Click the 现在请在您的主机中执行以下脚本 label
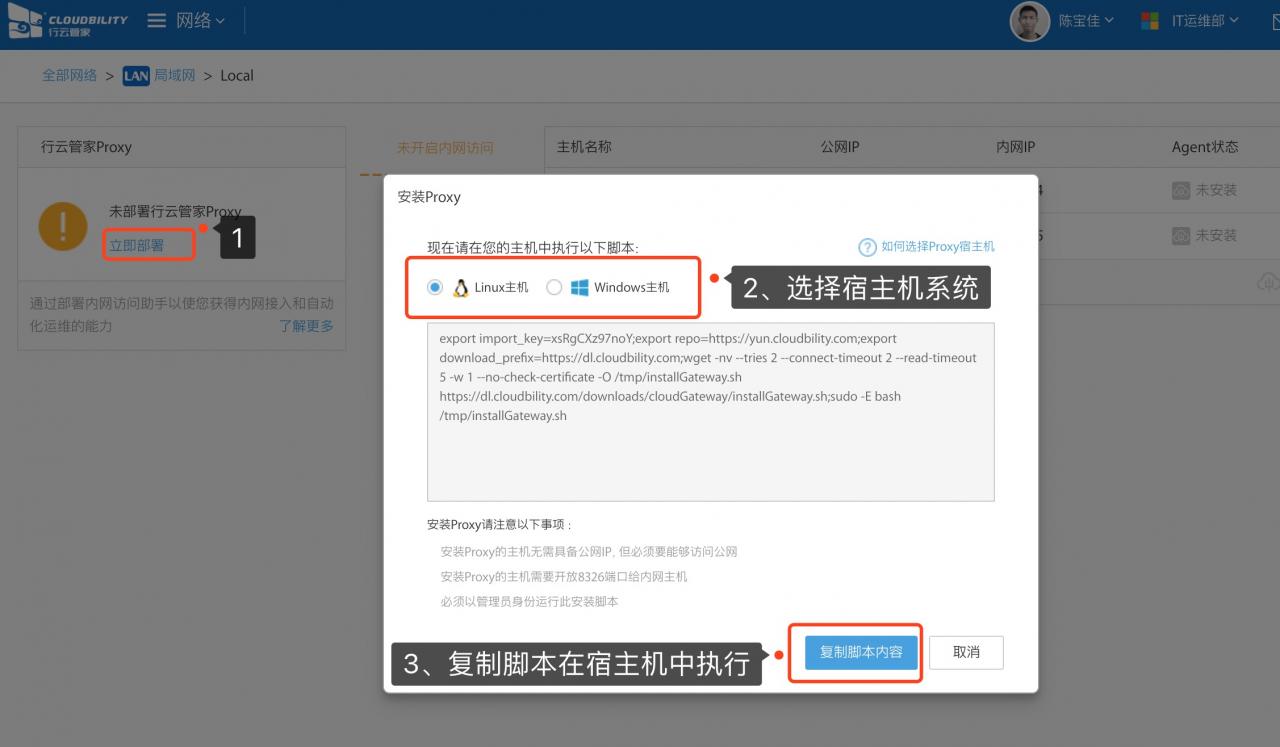Image resolution: width=1280 pixels, height=747 pixels. point(533,248)
